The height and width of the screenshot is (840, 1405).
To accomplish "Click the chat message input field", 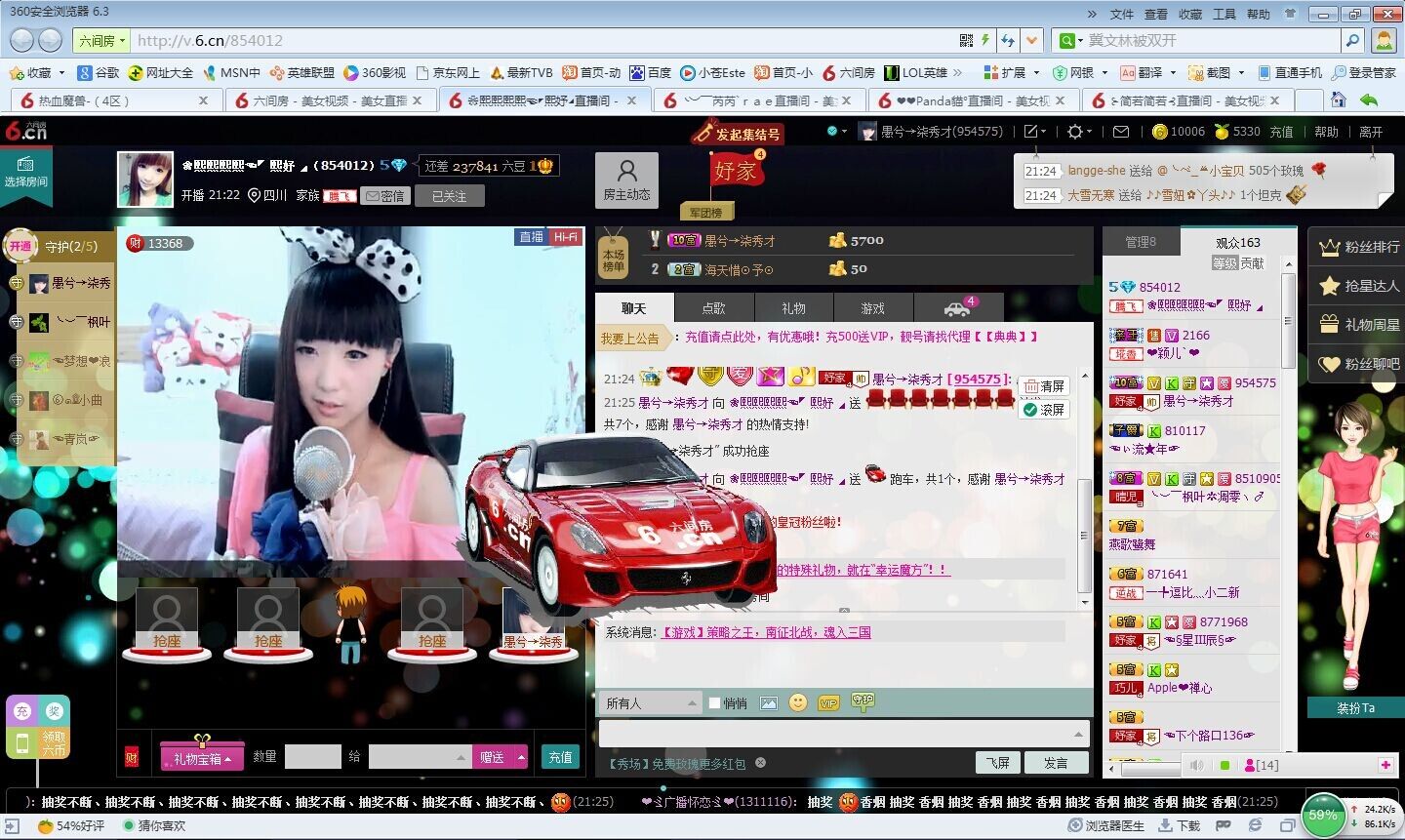I will coord(843,734).
